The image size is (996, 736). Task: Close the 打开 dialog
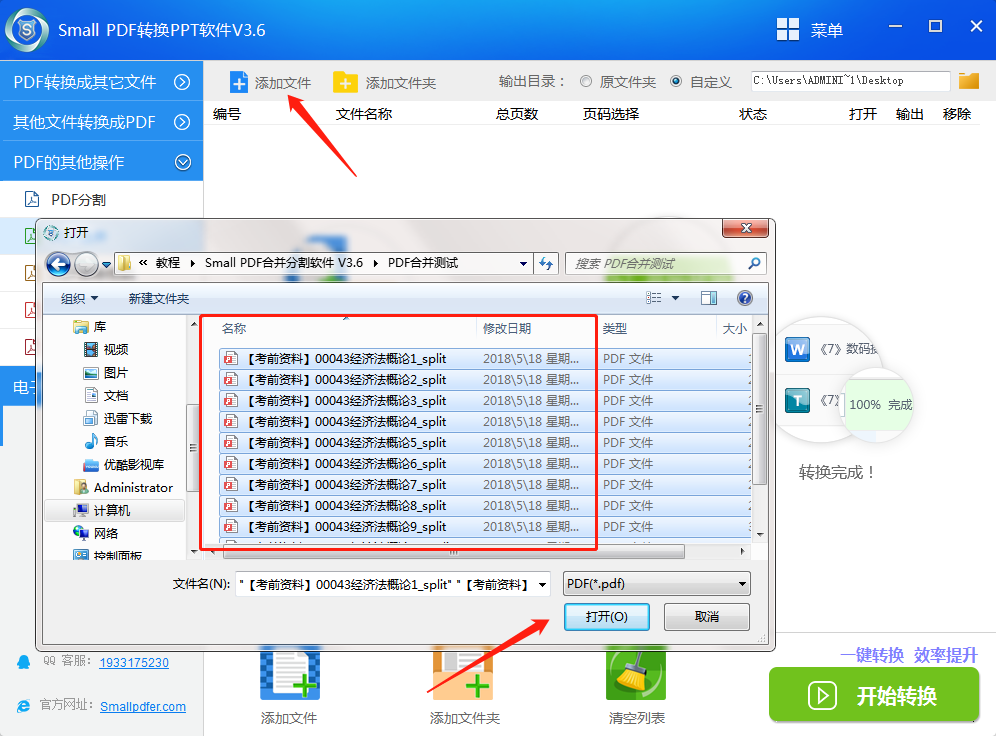click(746, 228)
